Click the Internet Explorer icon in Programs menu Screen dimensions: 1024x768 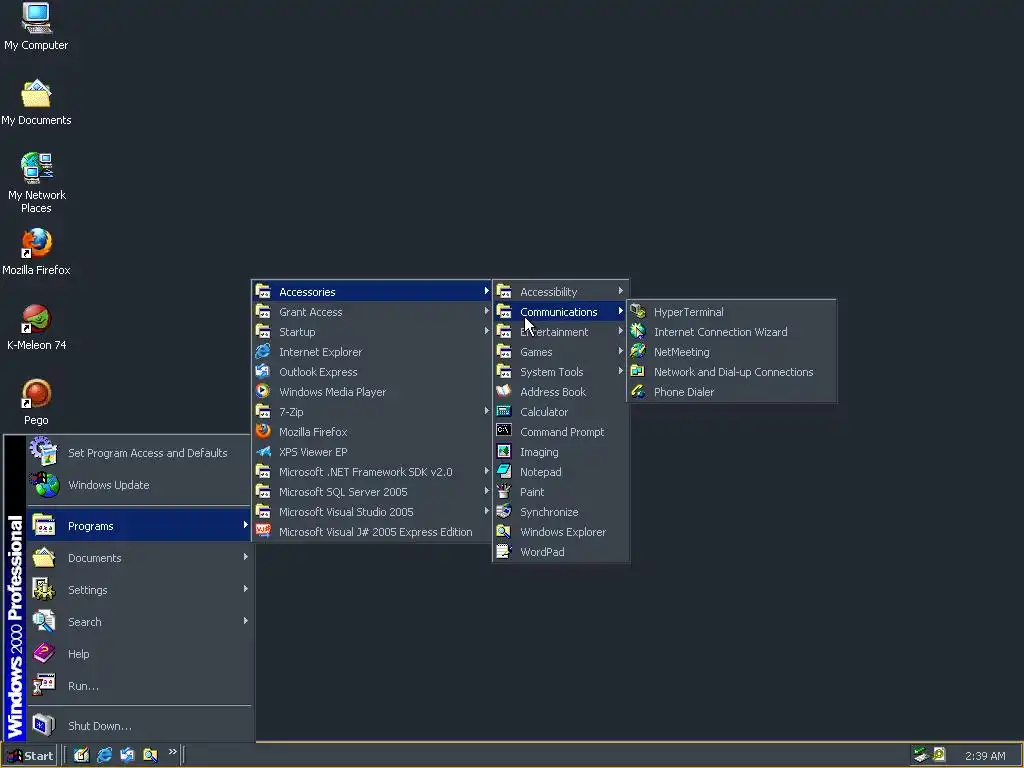263,351
